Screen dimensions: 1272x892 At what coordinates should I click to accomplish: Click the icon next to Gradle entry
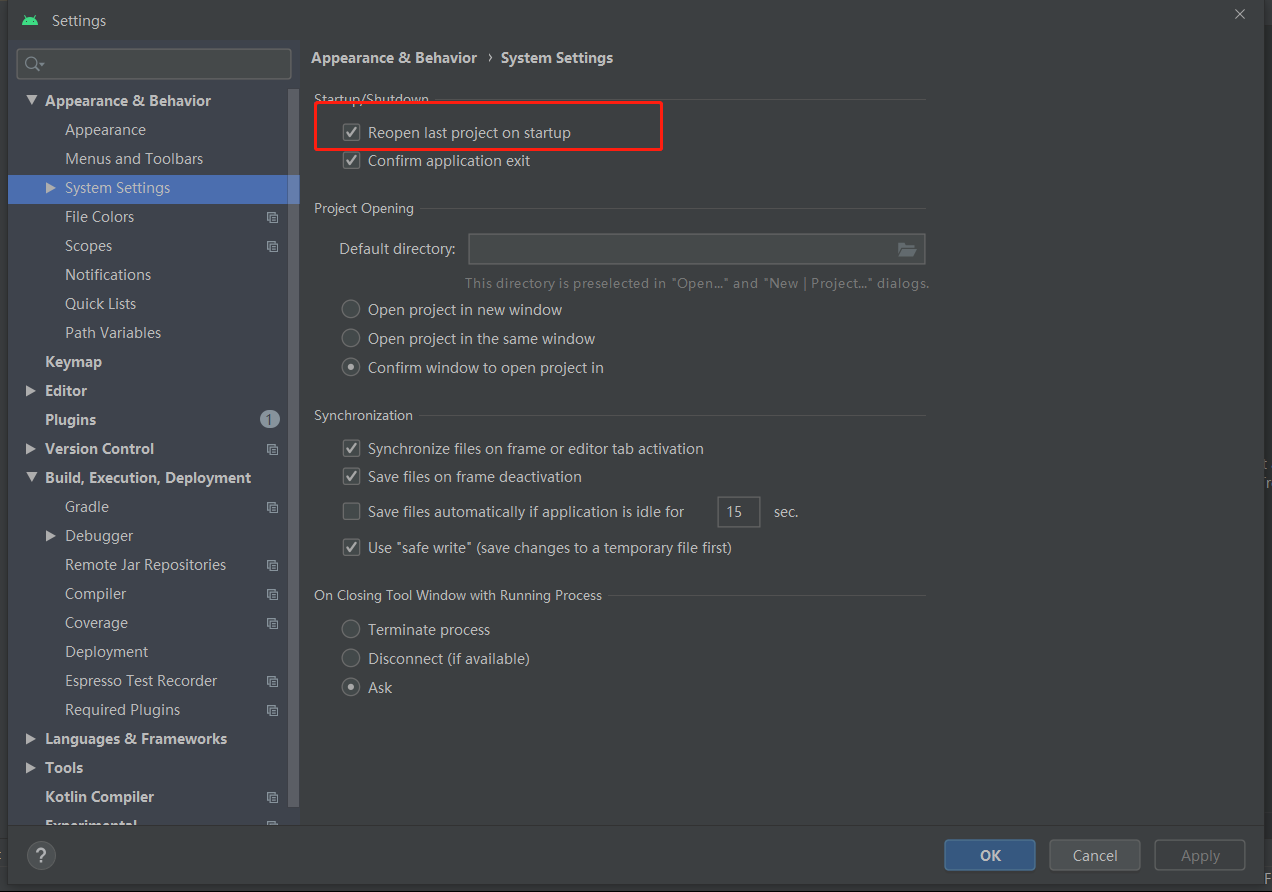point(272,507)
